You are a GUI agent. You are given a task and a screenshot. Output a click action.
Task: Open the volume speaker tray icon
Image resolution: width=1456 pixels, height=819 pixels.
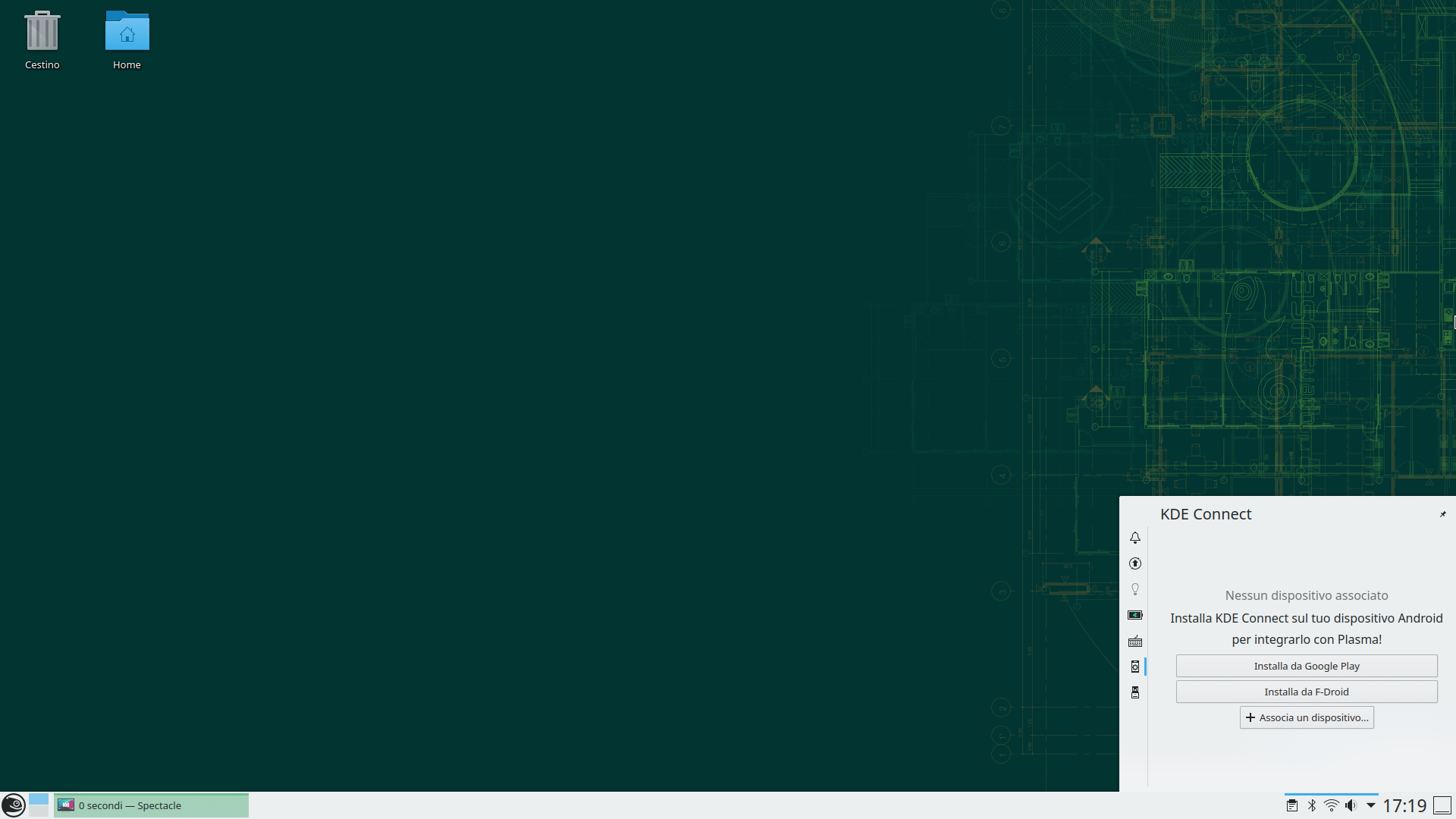[1351, 805]
